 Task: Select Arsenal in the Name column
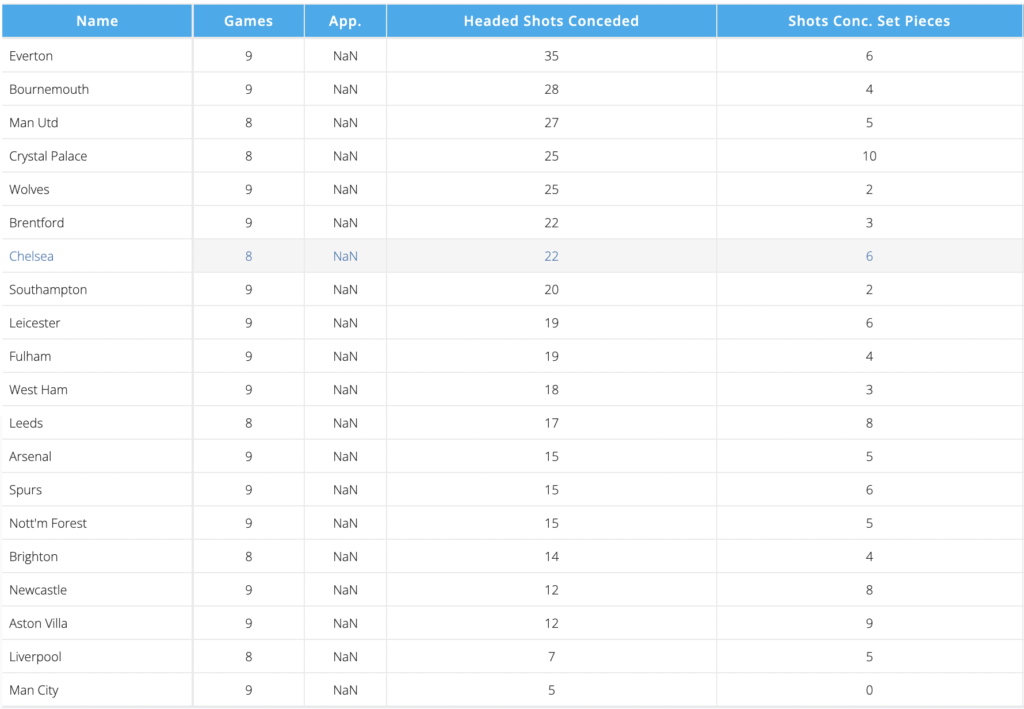click(31, 457)
